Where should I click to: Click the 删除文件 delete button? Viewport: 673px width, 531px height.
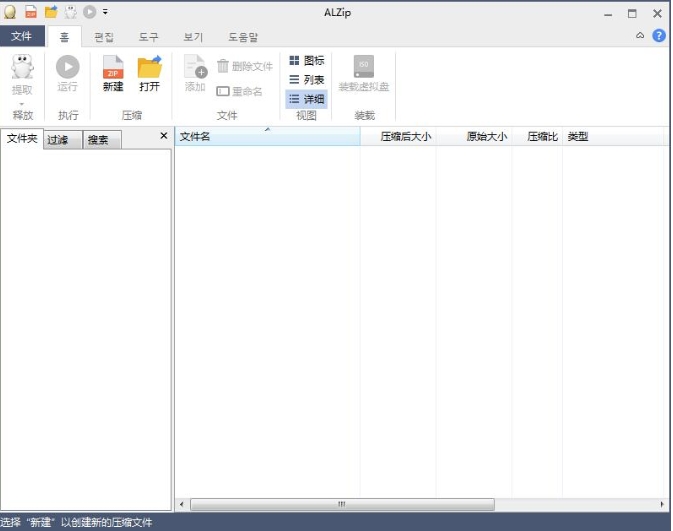point(245,66)
